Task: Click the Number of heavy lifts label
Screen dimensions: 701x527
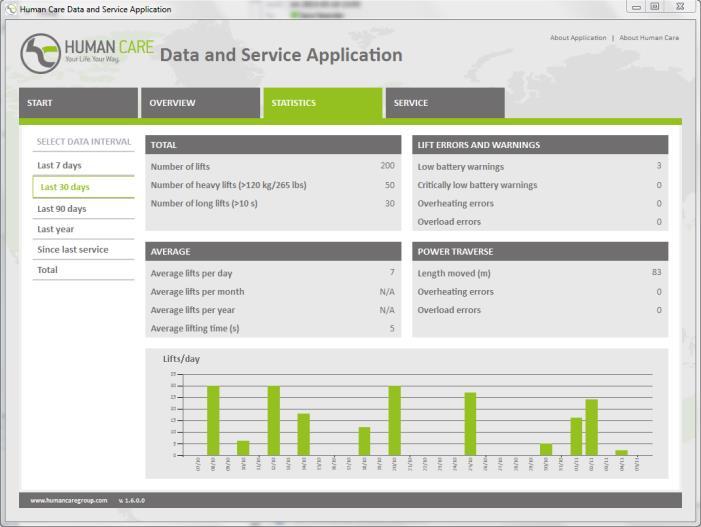Action: coord(228,185)
